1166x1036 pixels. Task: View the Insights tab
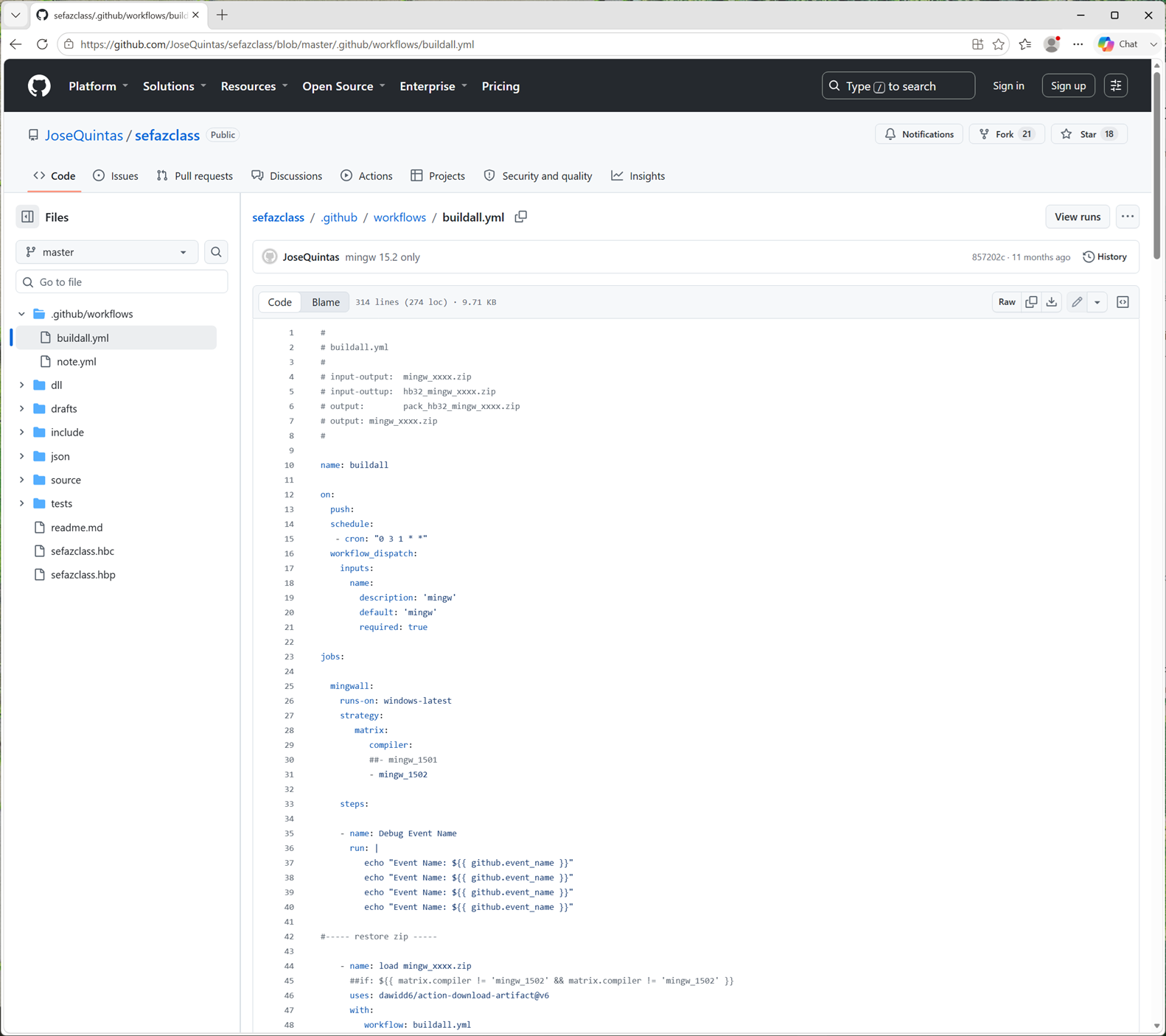638,176
